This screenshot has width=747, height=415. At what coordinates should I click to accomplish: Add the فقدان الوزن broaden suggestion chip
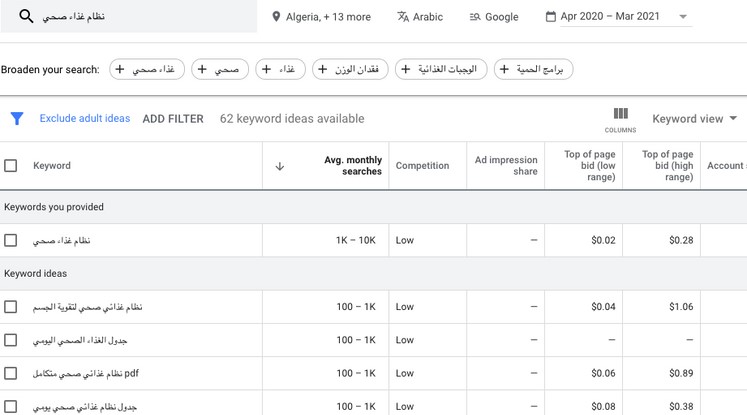[x=350, y=69]
